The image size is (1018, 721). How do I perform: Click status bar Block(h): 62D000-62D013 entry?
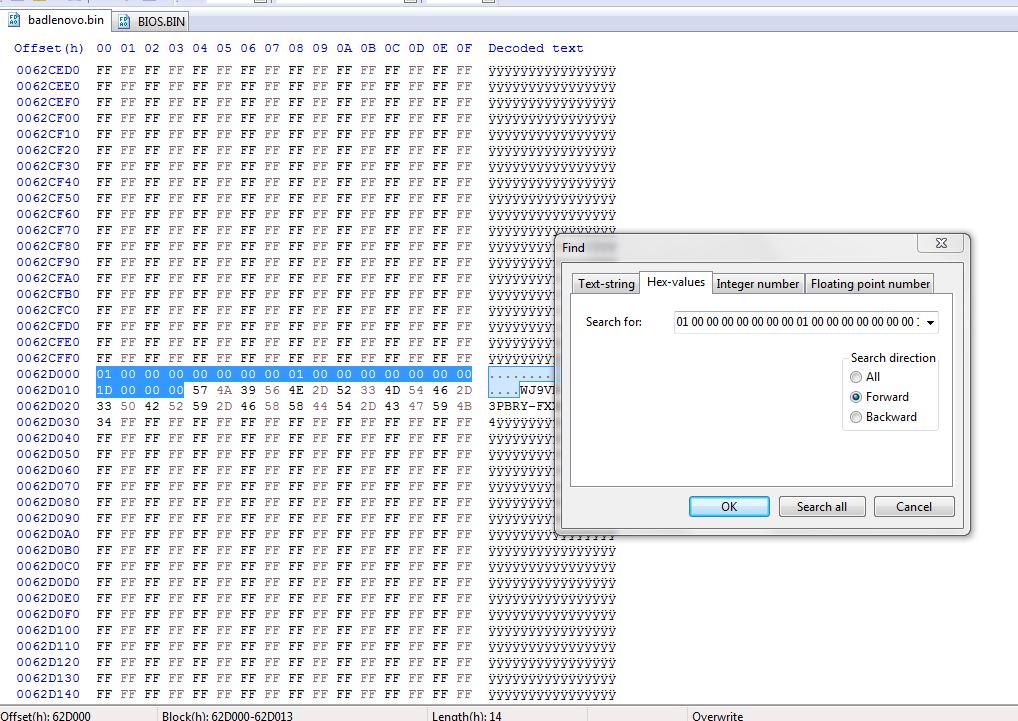227,716
